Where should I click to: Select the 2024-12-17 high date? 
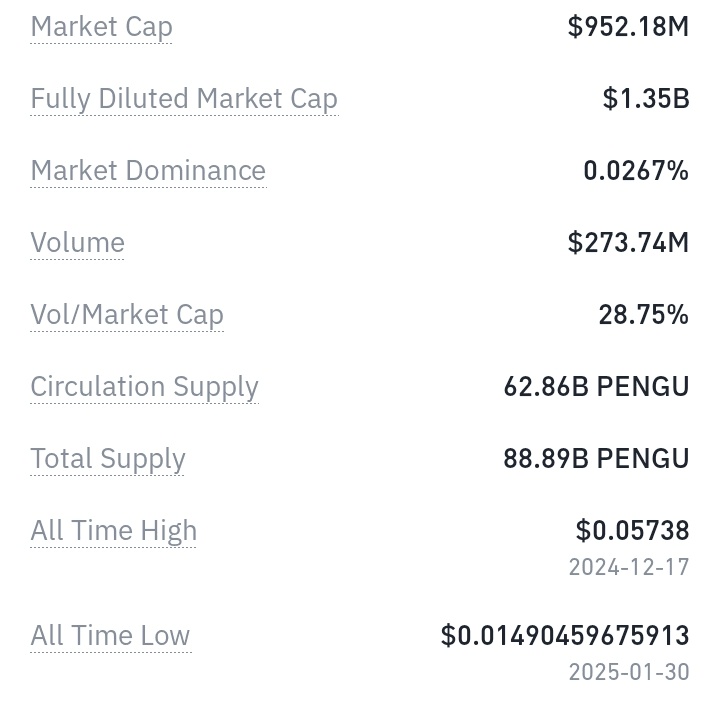click(629, 567)
